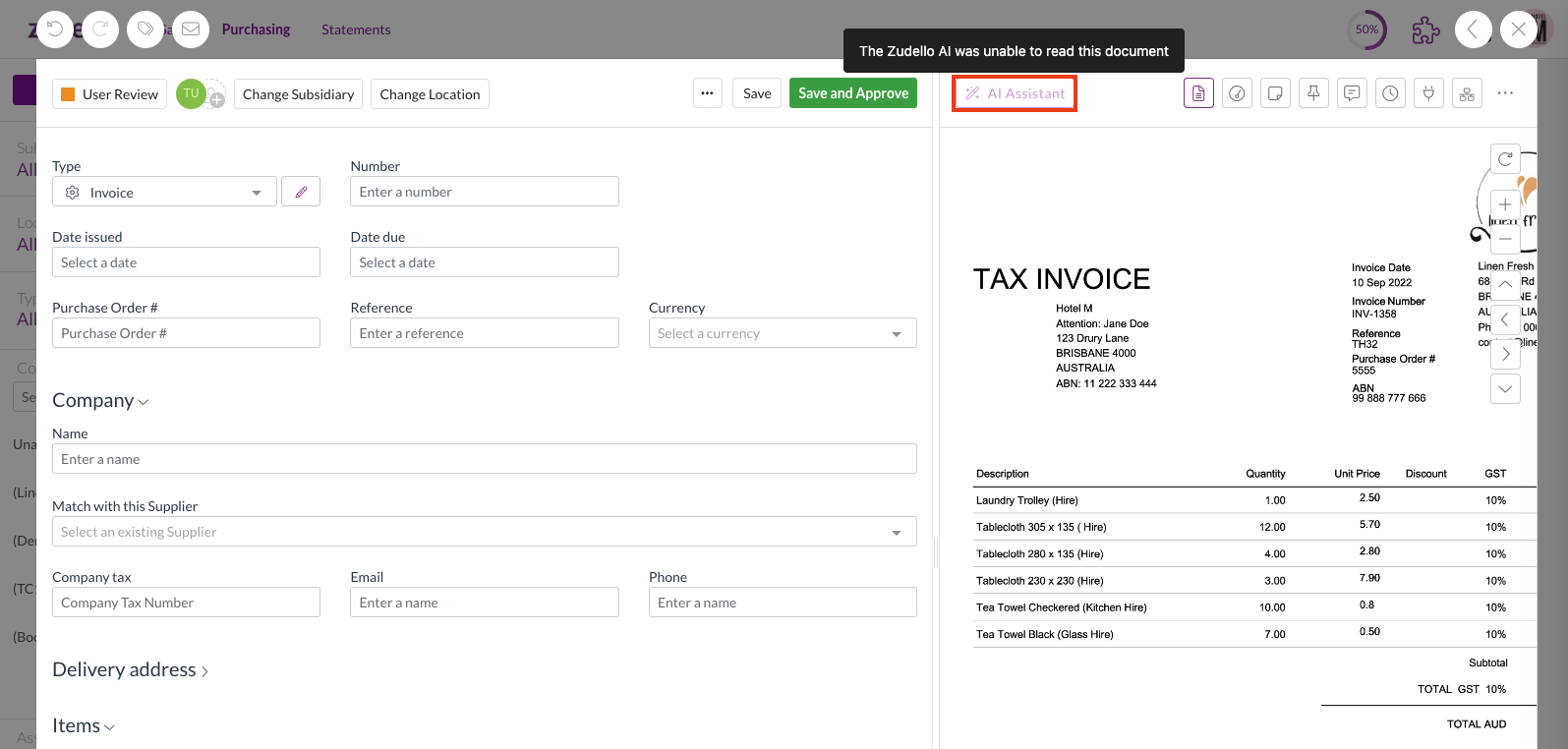Open the Type dropdown showing Invoice

click(x=164, y=192)
